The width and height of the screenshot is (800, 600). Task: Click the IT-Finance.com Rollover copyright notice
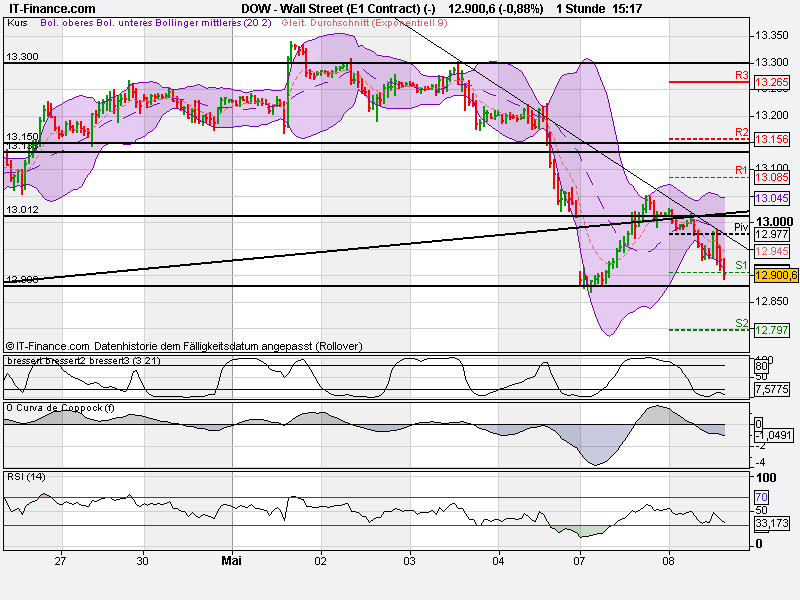click(x=184, y=346)
